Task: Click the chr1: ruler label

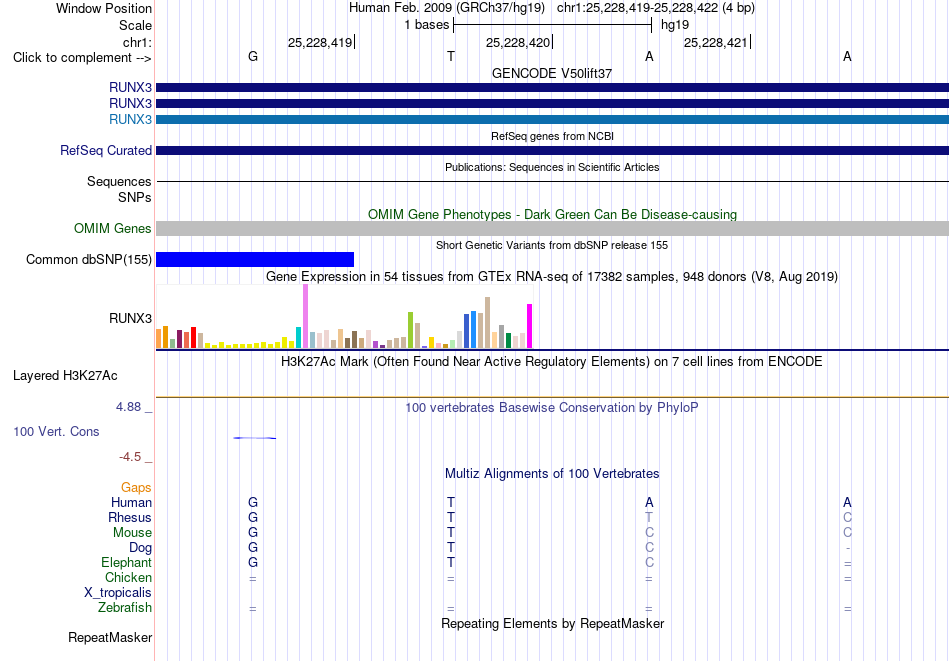Action: (x=137, y=42)
